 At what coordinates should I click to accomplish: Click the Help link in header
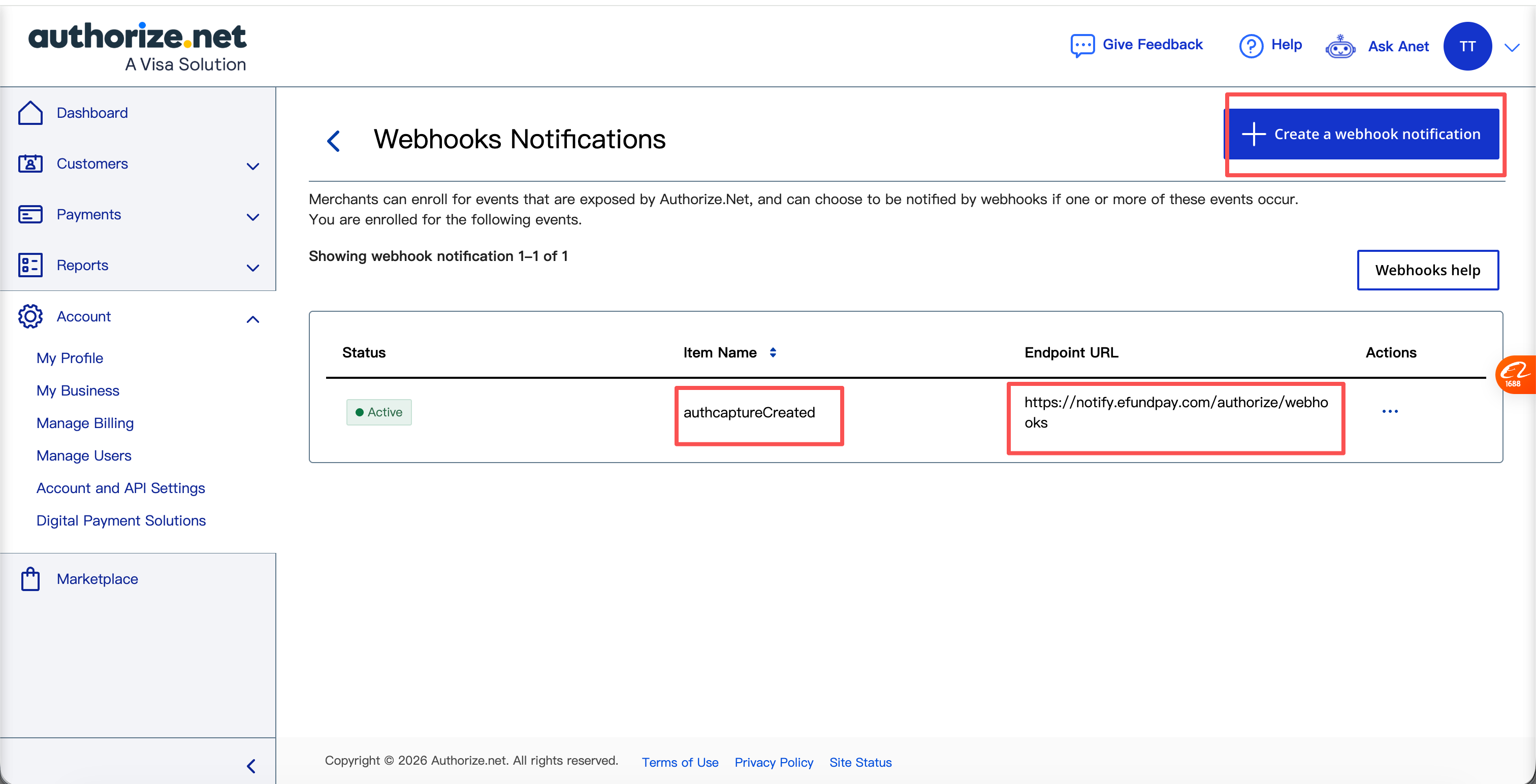1286,45
